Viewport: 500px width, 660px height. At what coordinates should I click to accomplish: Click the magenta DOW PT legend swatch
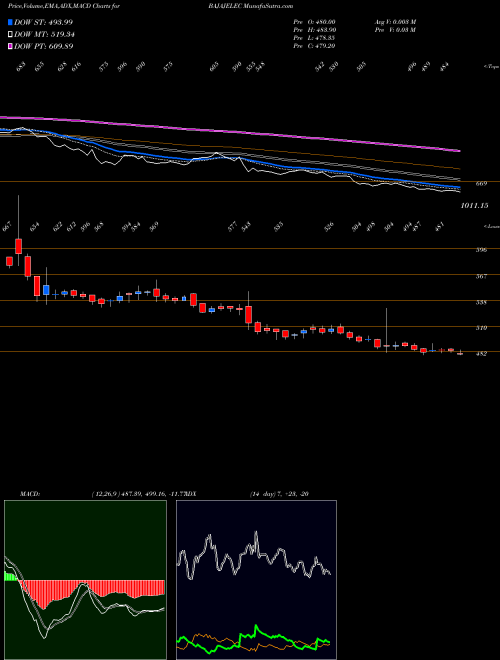10,46
